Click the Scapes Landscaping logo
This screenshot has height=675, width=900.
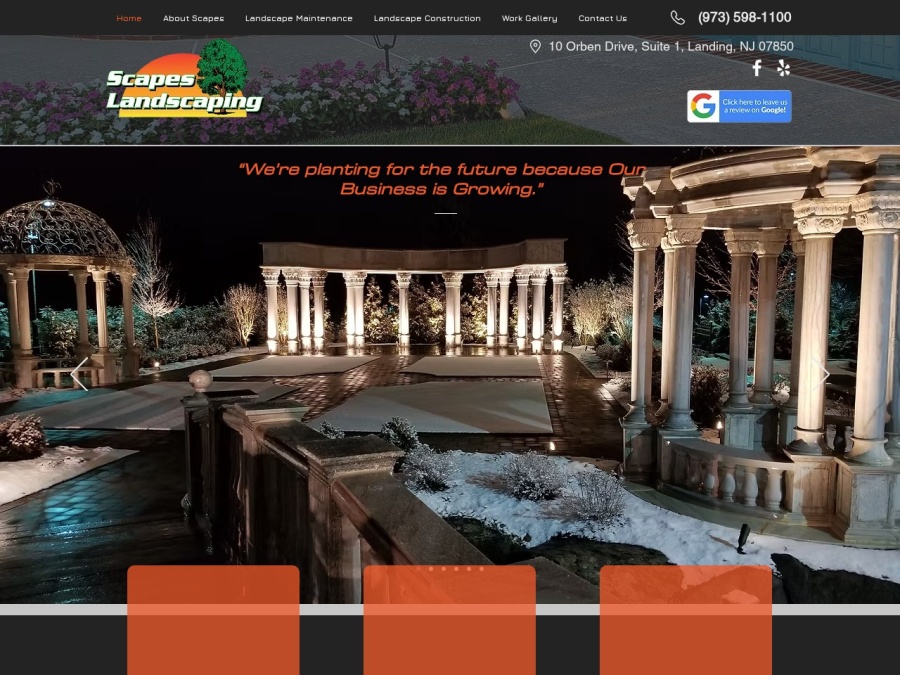[x=184, y=79]
